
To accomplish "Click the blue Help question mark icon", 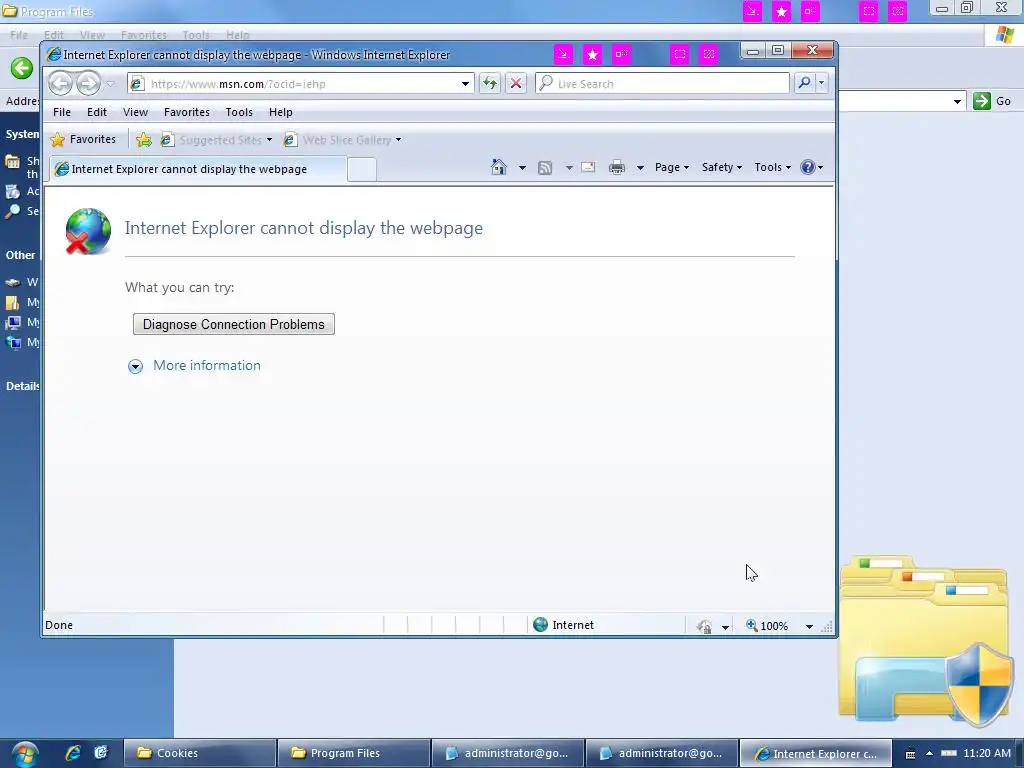I will pos(808,167).
